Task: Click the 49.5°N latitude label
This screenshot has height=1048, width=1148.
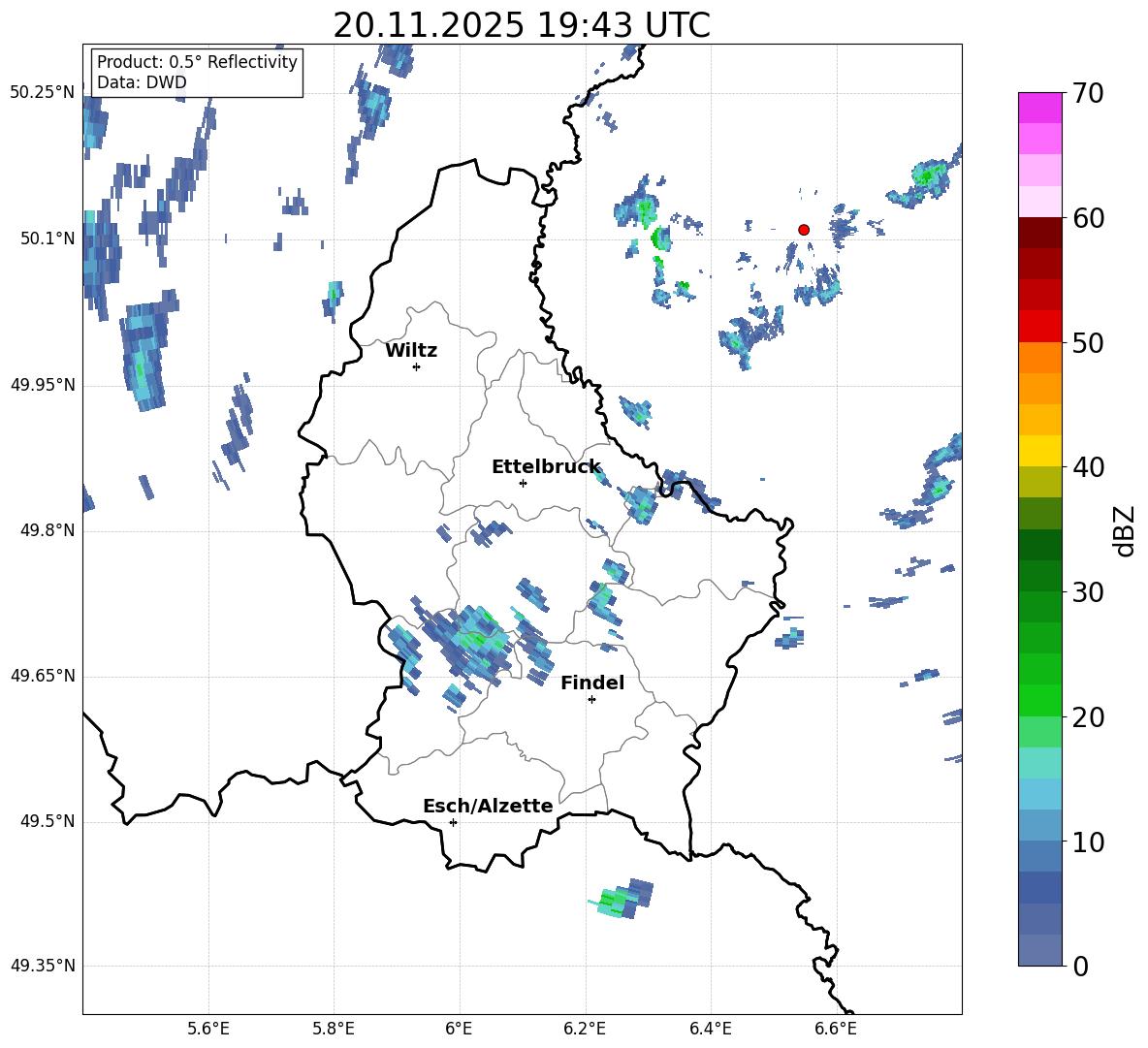Action: 47,821
